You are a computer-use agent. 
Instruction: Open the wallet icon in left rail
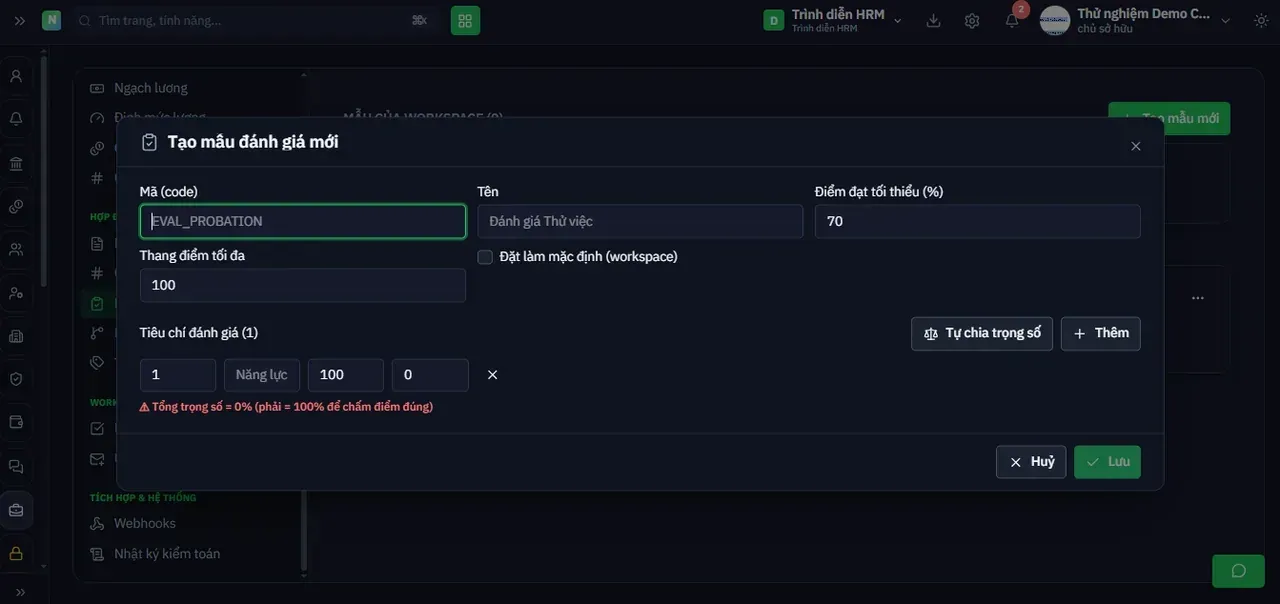pos(16,422)
